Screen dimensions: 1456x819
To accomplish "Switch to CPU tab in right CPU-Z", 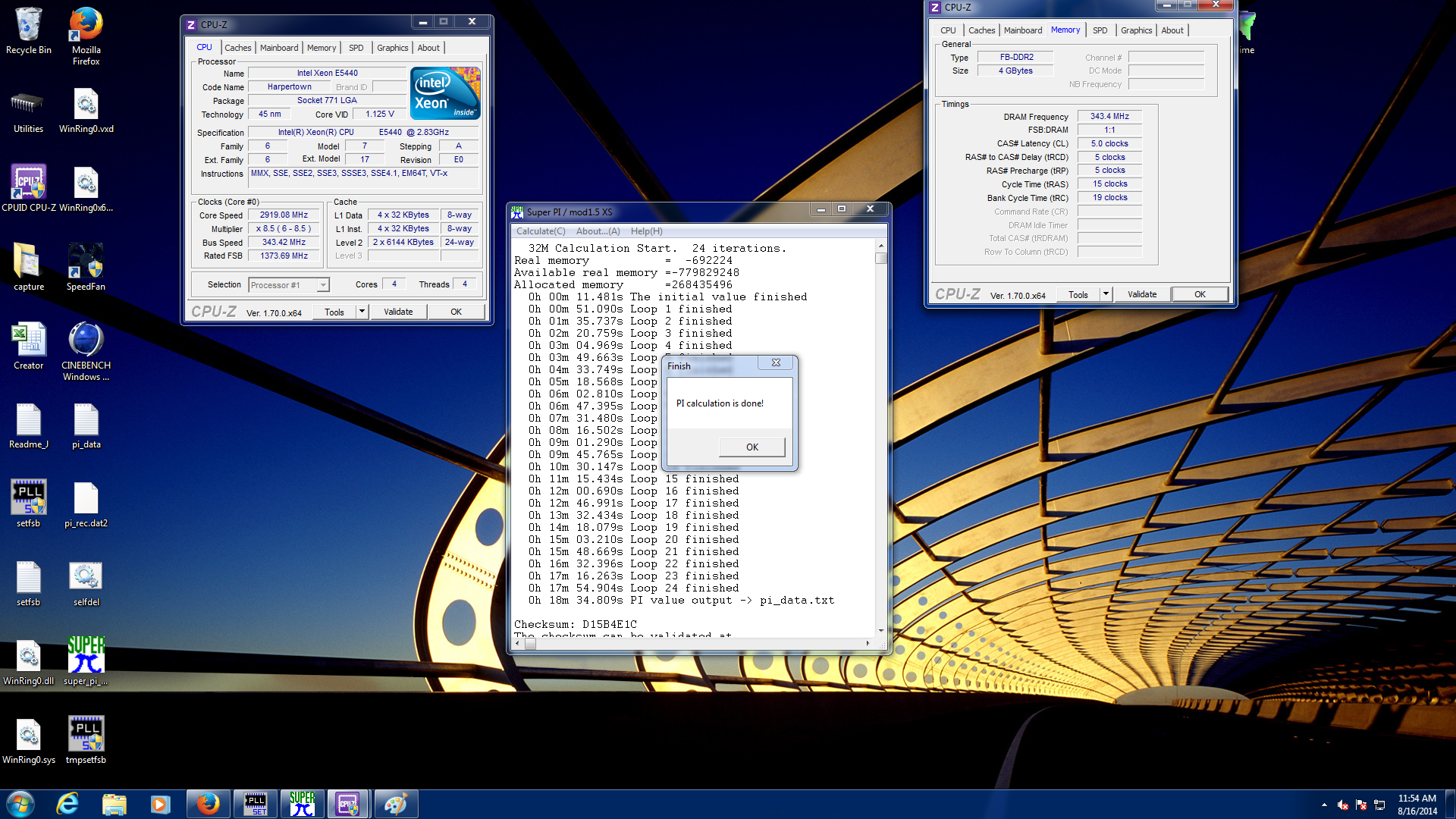I will [x=948, y=30].
